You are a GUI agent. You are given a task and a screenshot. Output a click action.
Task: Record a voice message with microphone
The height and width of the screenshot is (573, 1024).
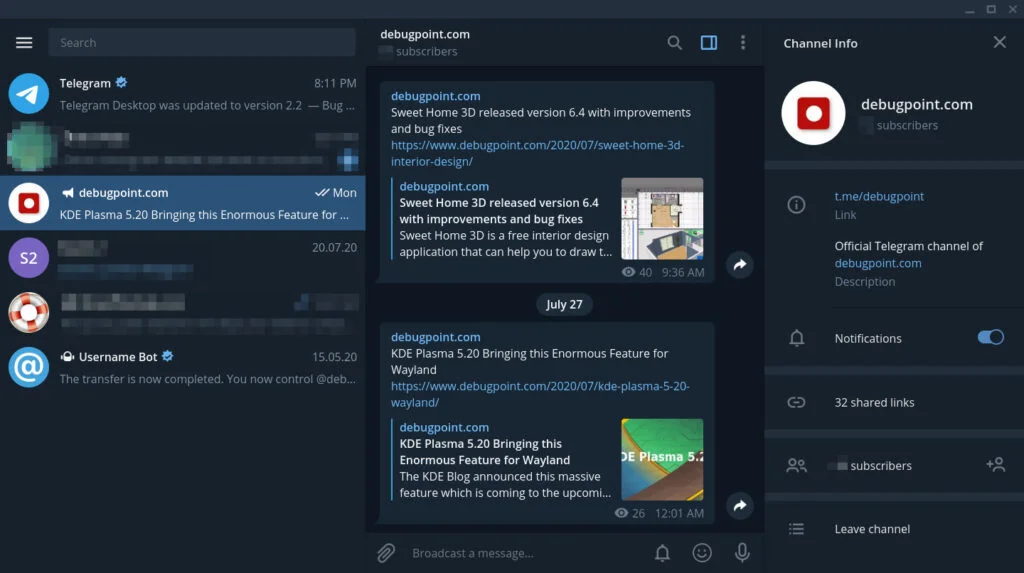(x=742, y=553)
